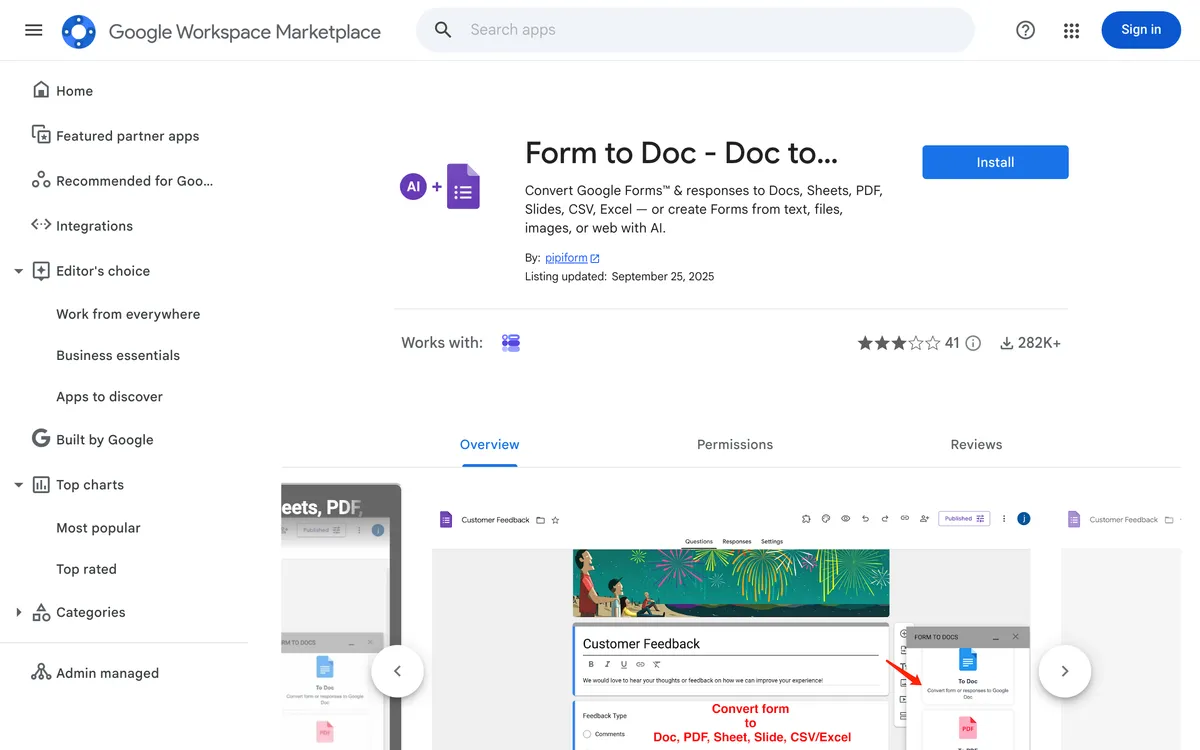Switch to the Permissions tab
This screenshot has height=750, width=1200.
click(x=735, y=444)
